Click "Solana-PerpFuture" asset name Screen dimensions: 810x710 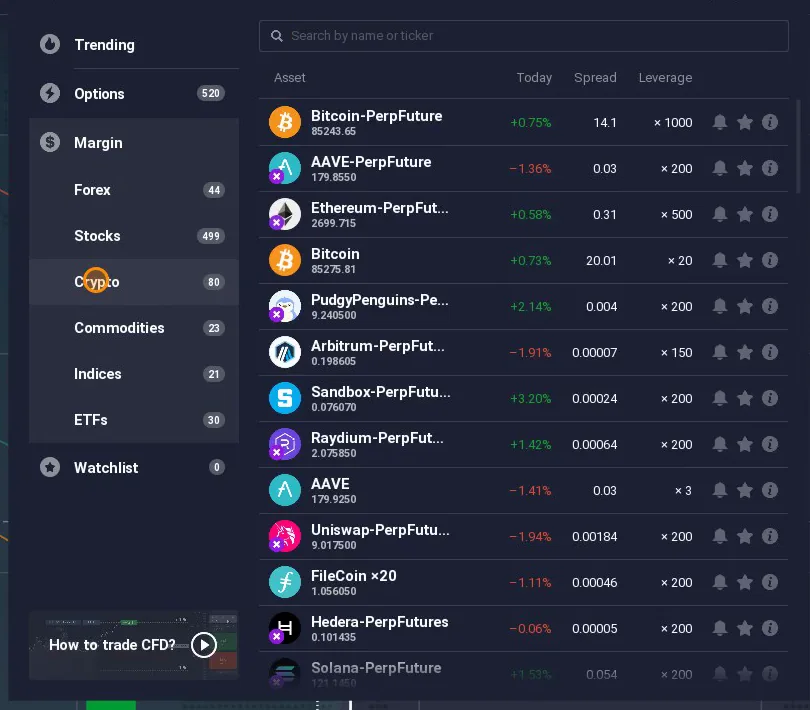point(376,668)
